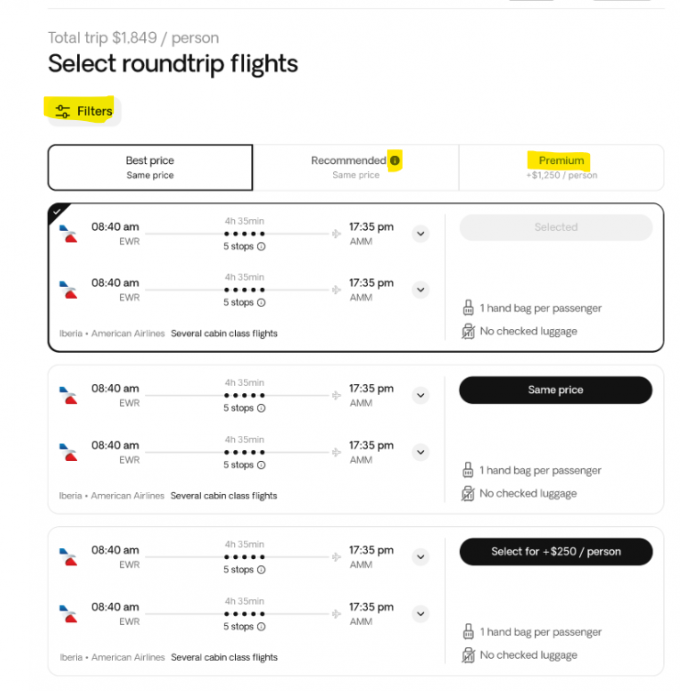Image resolution: width=680 pixels, height=691 pixels.
Task: Click the disabled 'Selected' button
Action: point(555,227)
